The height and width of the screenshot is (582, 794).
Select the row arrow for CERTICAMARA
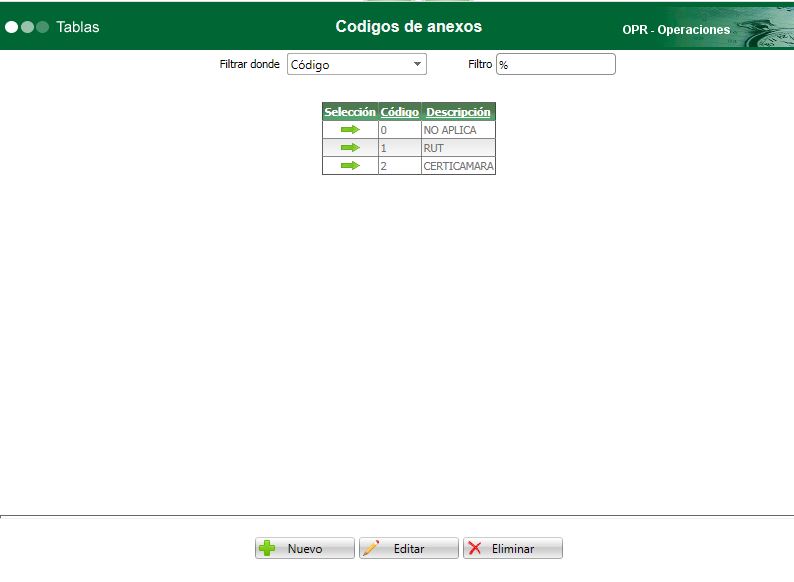[350, 166]
